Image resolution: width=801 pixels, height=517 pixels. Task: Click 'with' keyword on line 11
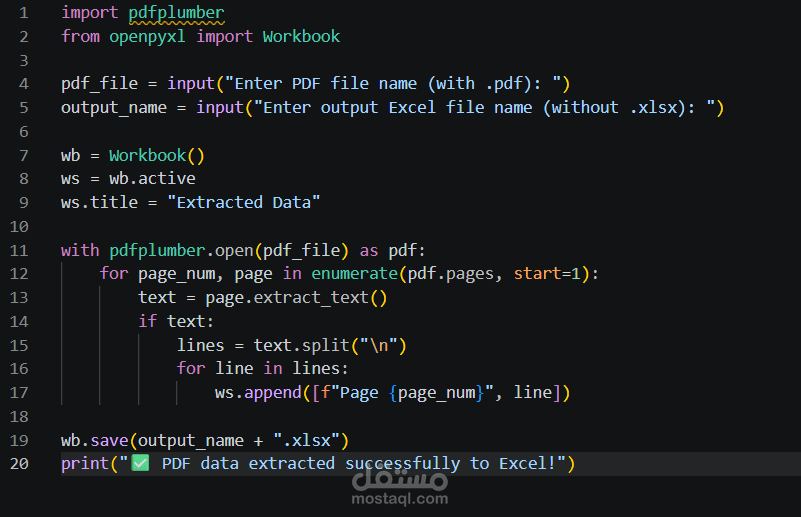coord(80,250)
